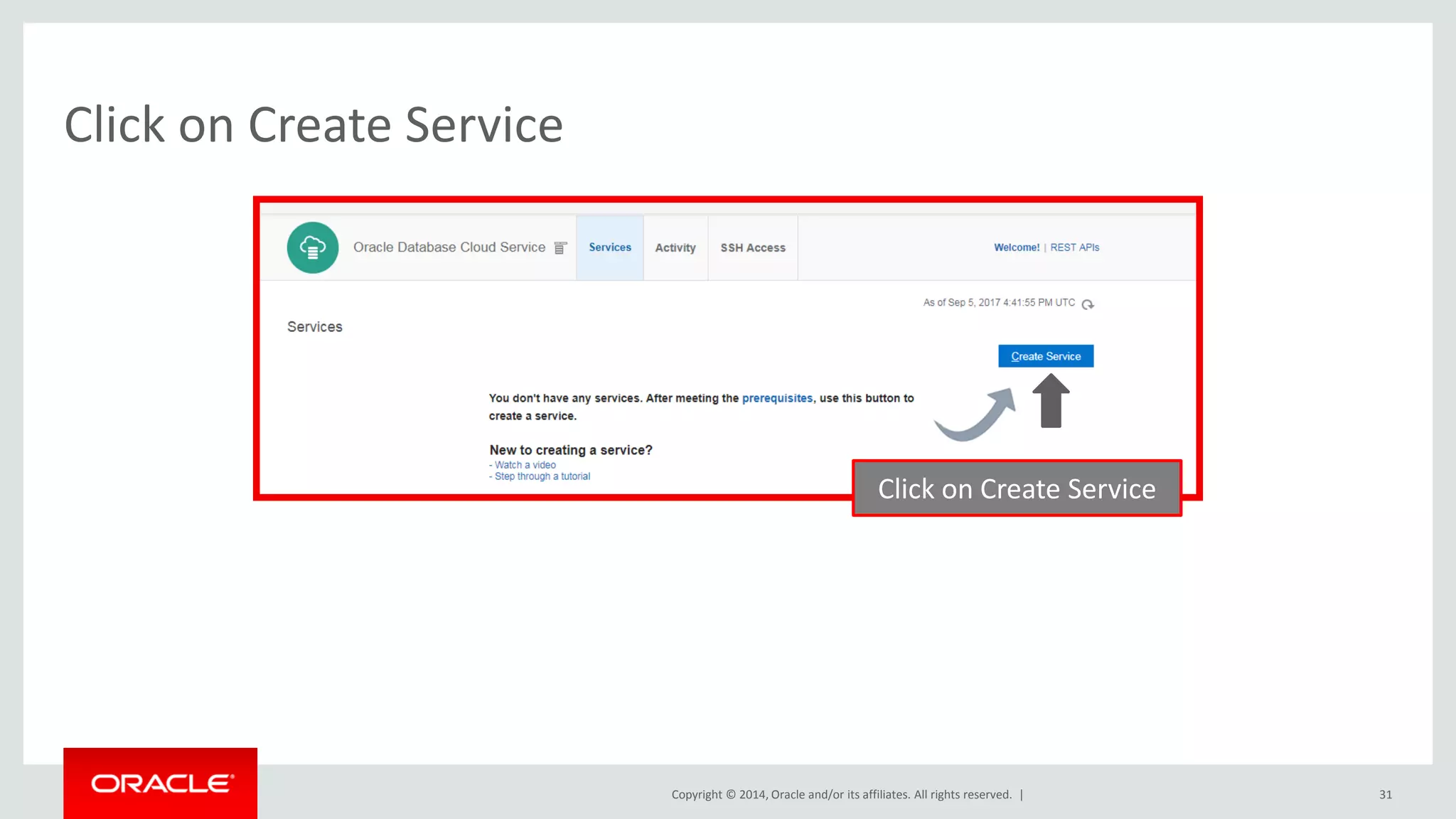The image size is (1456, 819).
Task: Click the Create Service button
Action: point(1046,356)
